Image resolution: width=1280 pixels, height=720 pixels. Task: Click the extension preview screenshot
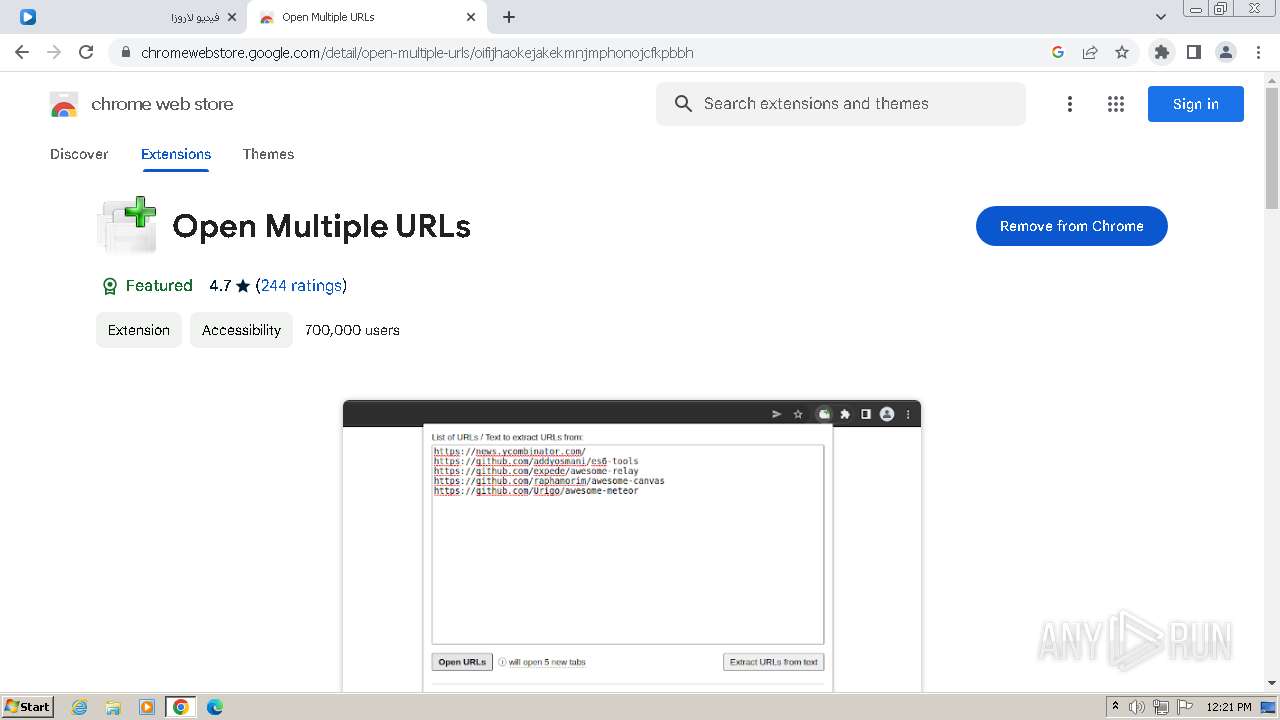(x=632, y=546)
